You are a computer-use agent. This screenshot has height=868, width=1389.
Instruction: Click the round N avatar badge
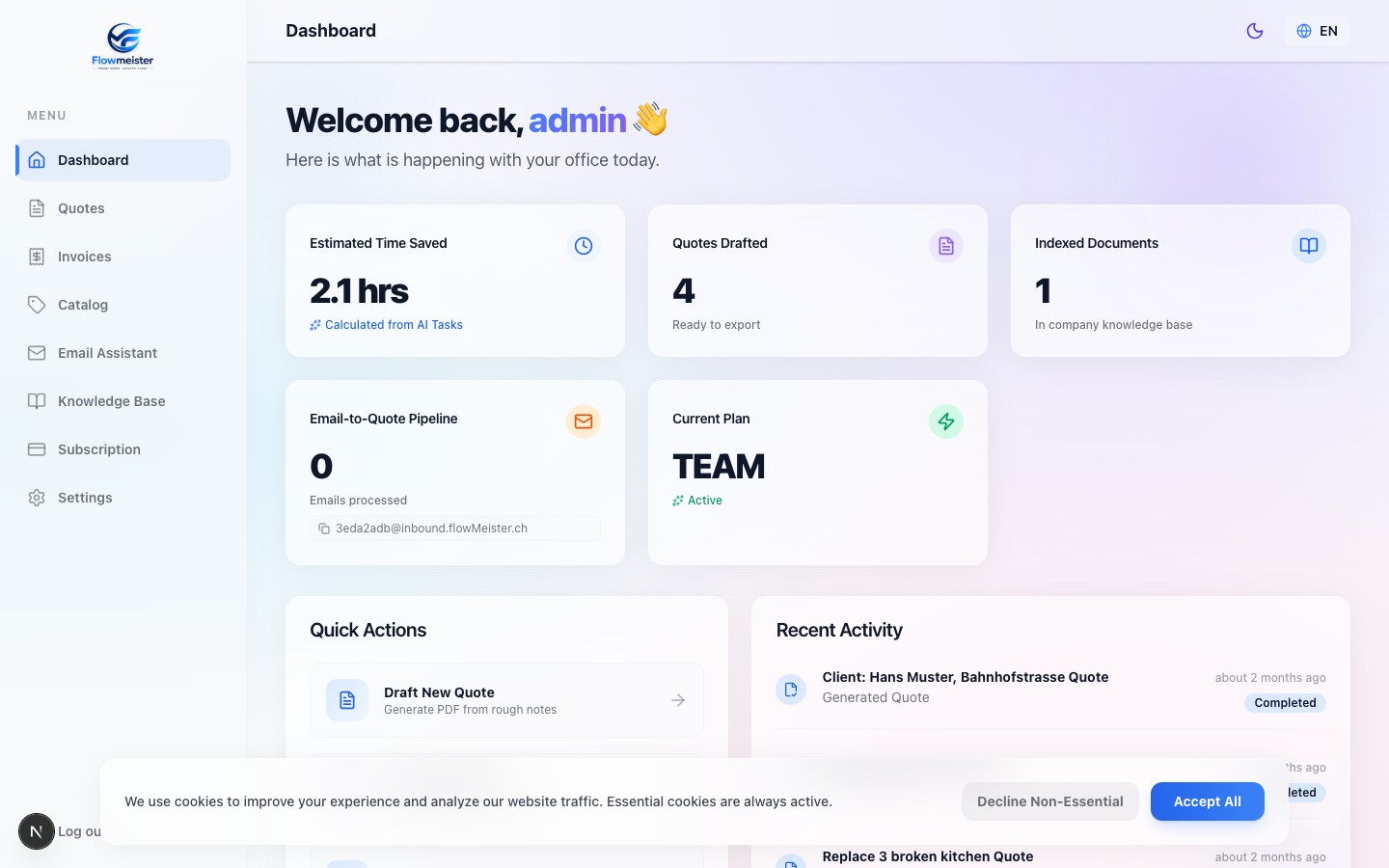point(37,831)
